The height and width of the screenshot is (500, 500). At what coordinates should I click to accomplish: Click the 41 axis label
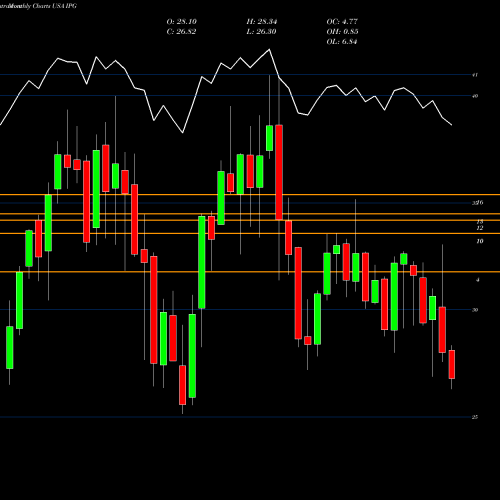tap(475, 75)
